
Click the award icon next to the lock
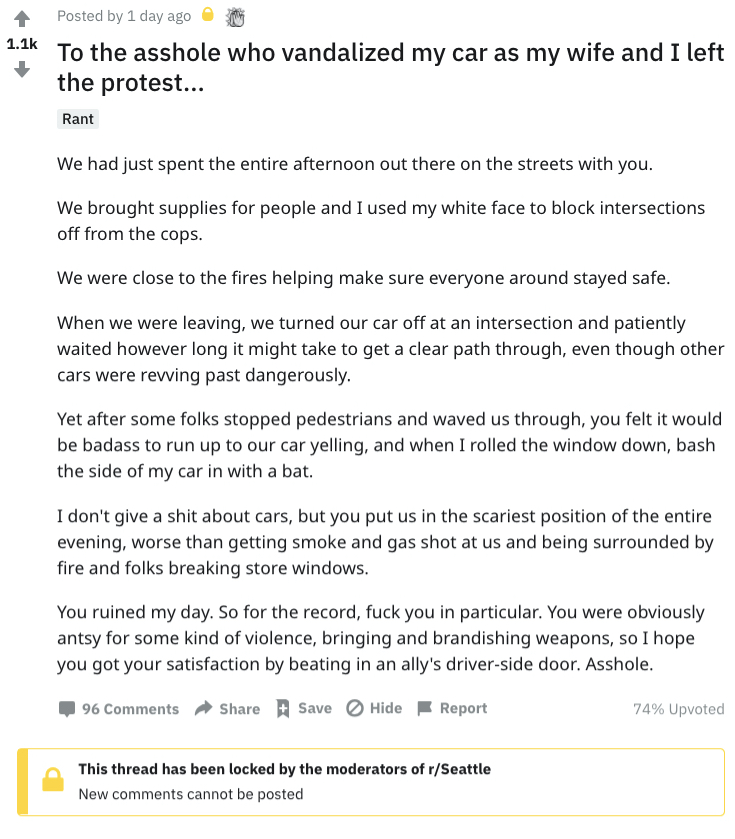(235, 17)
